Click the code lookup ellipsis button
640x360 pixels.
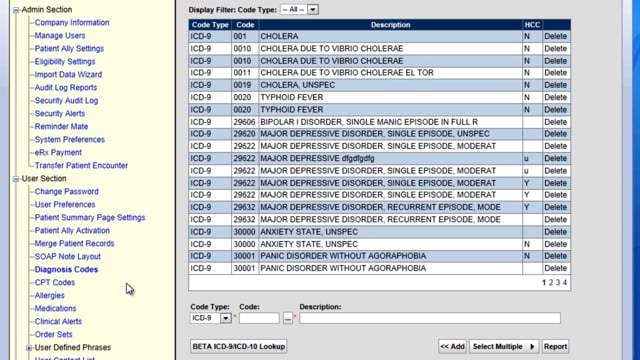tap(288, 318)
